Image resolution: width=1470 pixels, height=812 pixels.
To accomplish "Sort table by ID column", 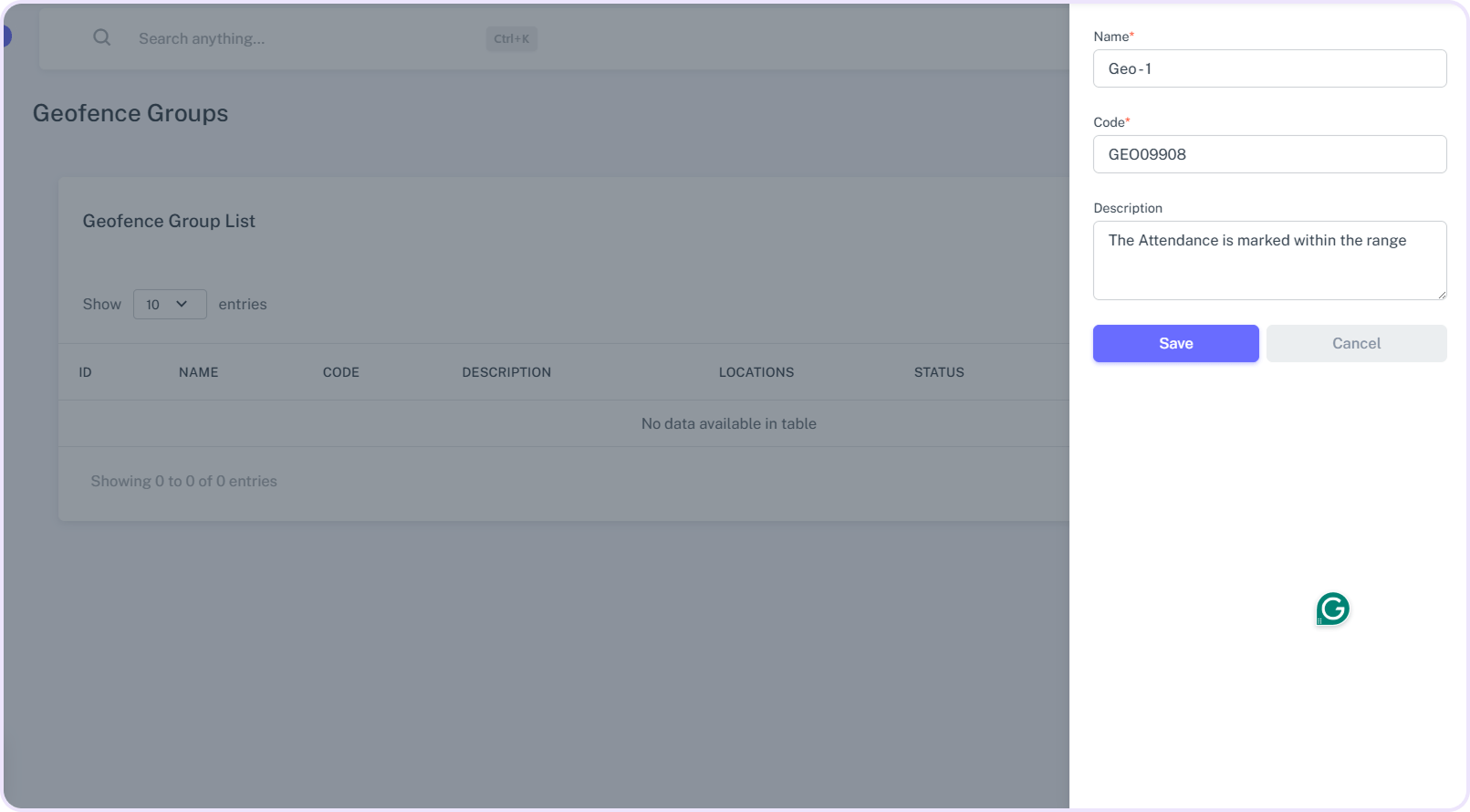I will (x=85, y=372).
